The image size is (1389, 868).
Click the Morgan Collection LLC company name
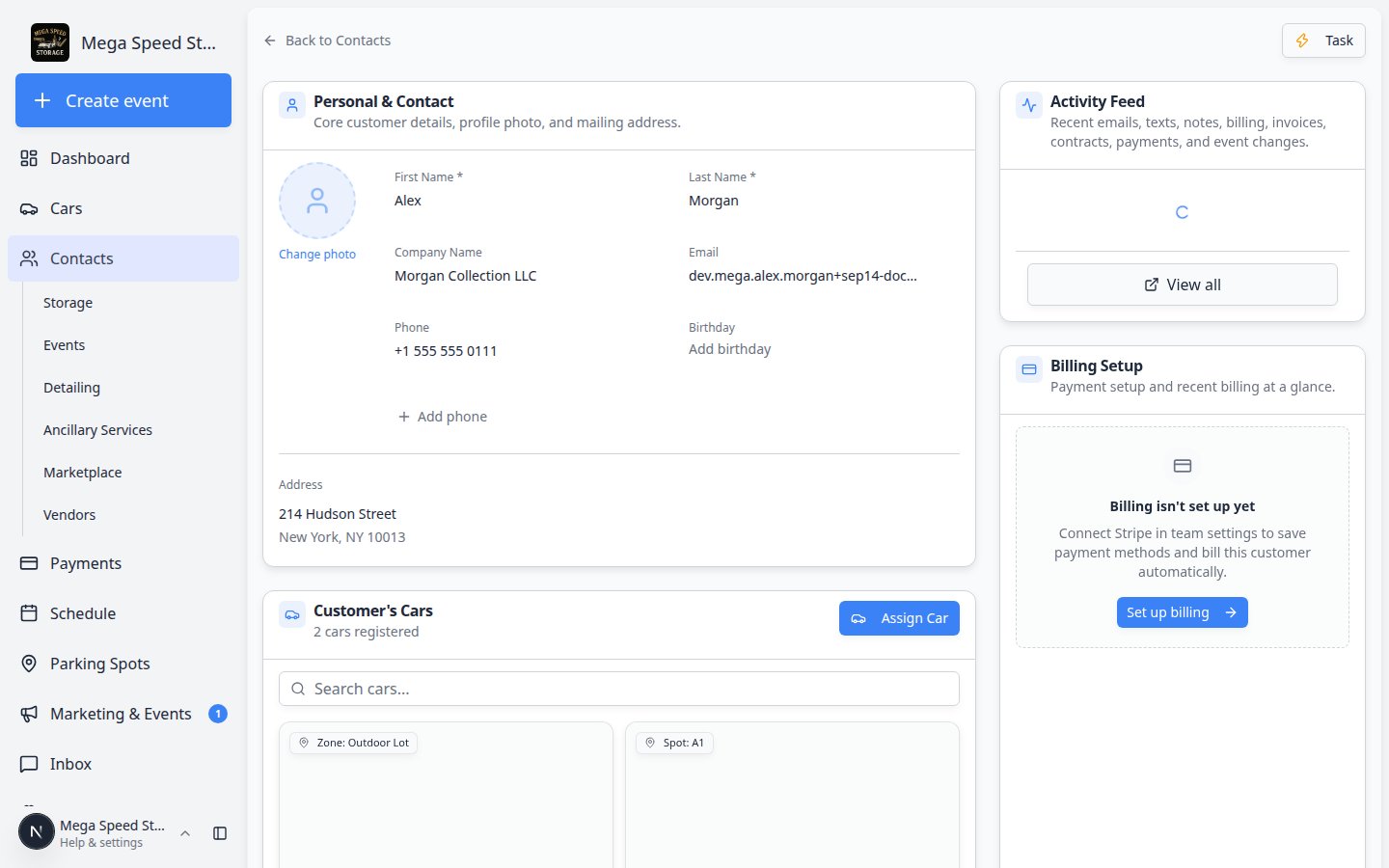tap(465, 276)
